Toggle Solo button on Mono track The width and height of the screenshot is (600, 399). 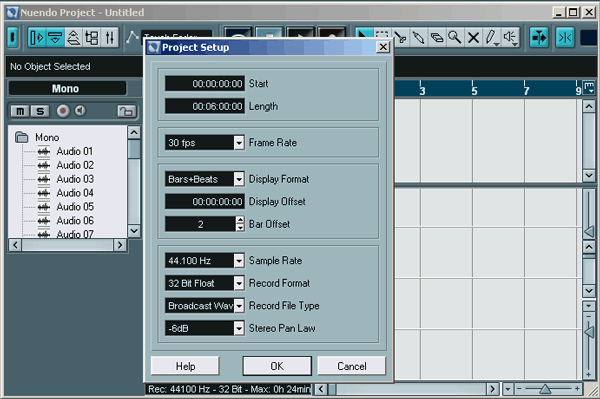coord(40,111)
